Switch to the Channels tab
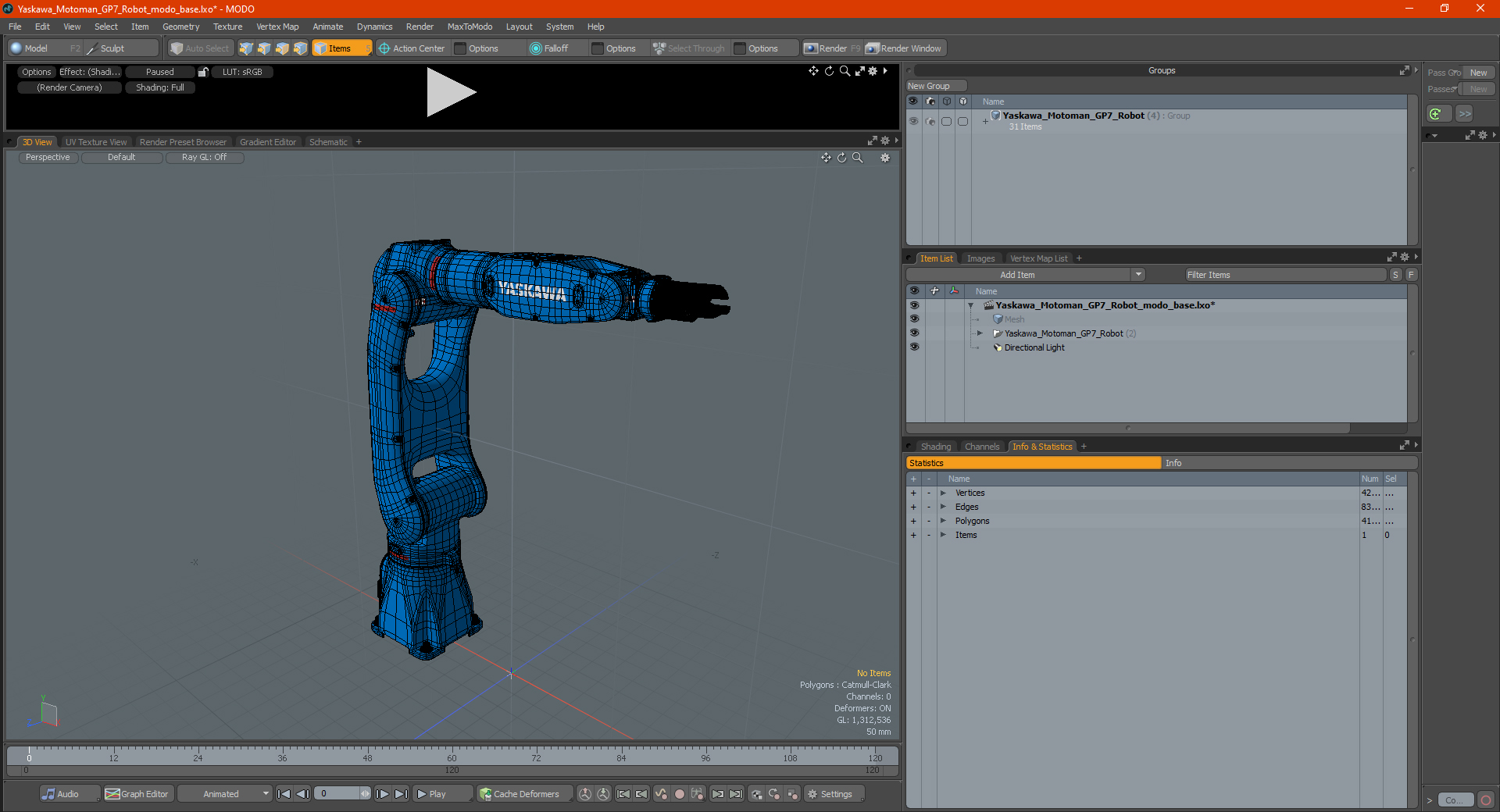The image size is (1500, 812). [x=982, y=447]
